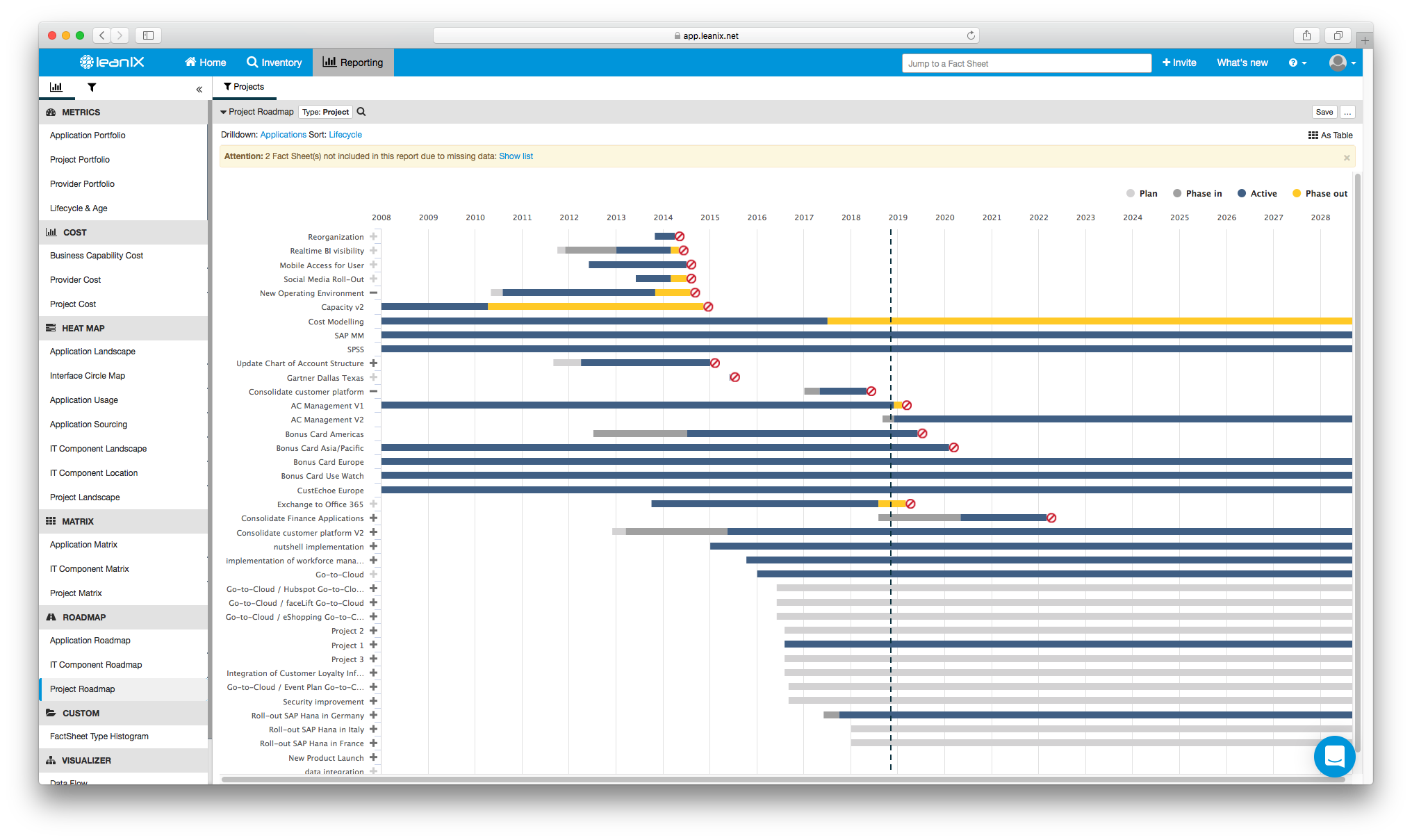Collapse the sidebar with double chevron
This screenshot has height=840, width=1412.
(199, 89)
